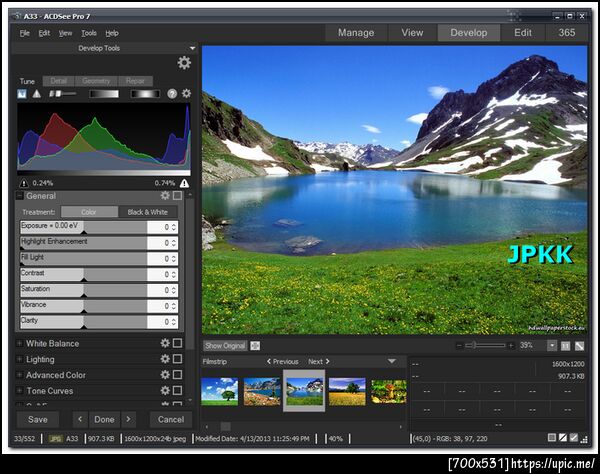Click the image zoom slider
Image resolution: width=600 pixels, height=474 pixels.
(x=485, y=346)
